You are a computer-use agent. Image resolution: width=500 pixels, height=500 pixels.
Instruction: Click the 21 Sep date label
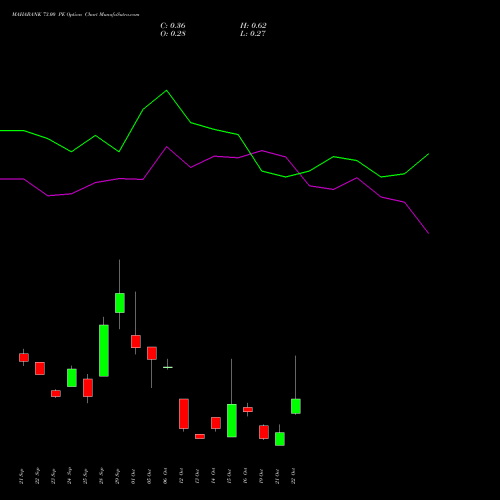coord(22,476)
